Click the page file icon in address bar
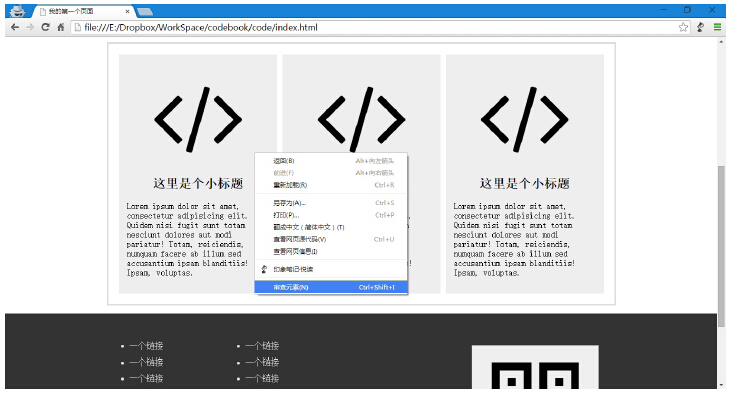 [x=78, y=28]
